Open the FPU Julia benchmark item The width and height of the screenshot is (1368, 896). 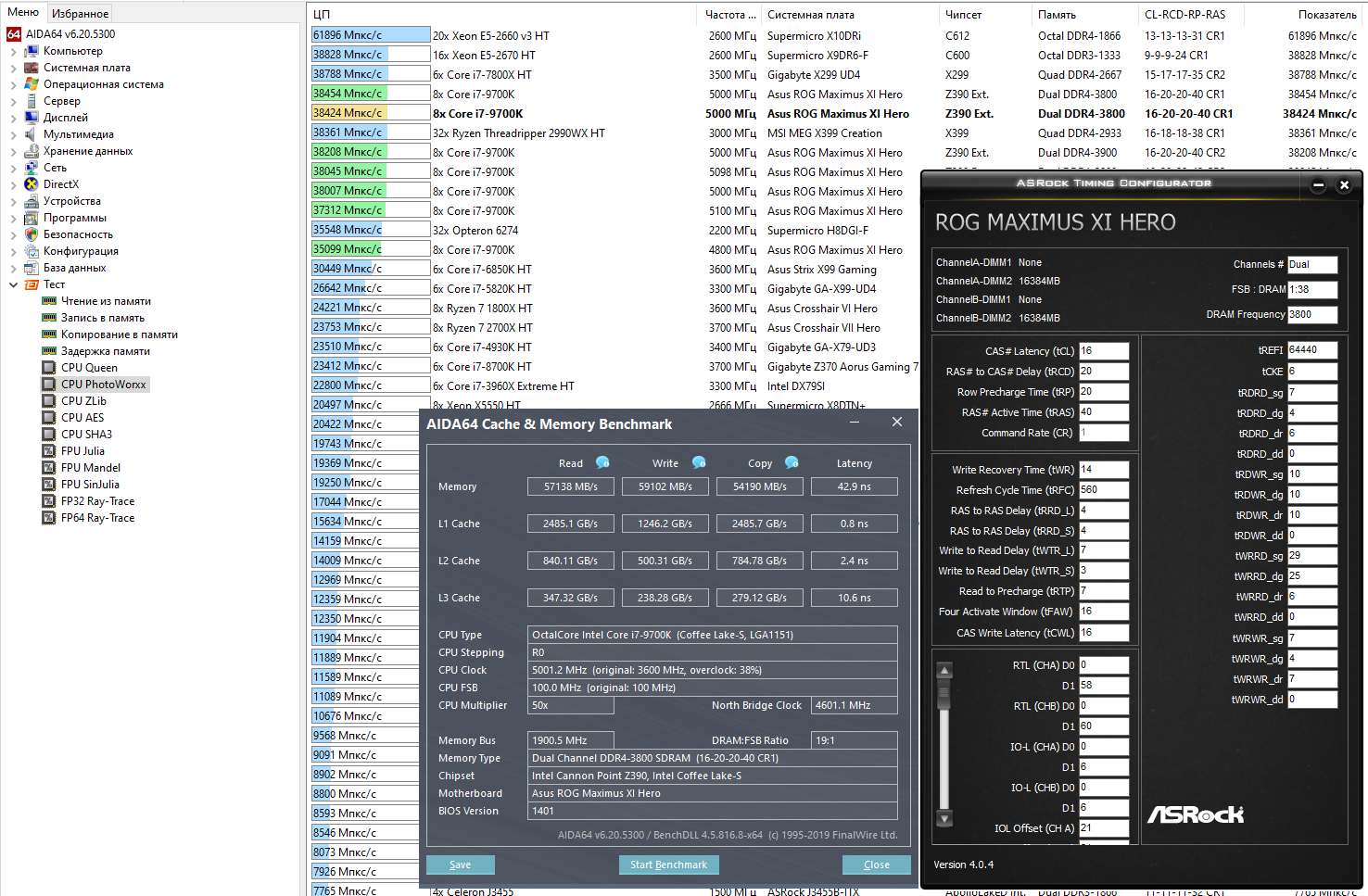[x=82, y=451]
